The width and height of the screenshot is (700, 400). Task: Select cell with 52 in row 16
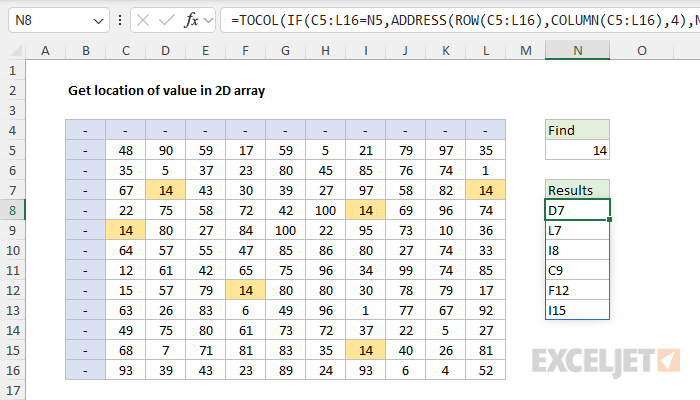point(486,371)
